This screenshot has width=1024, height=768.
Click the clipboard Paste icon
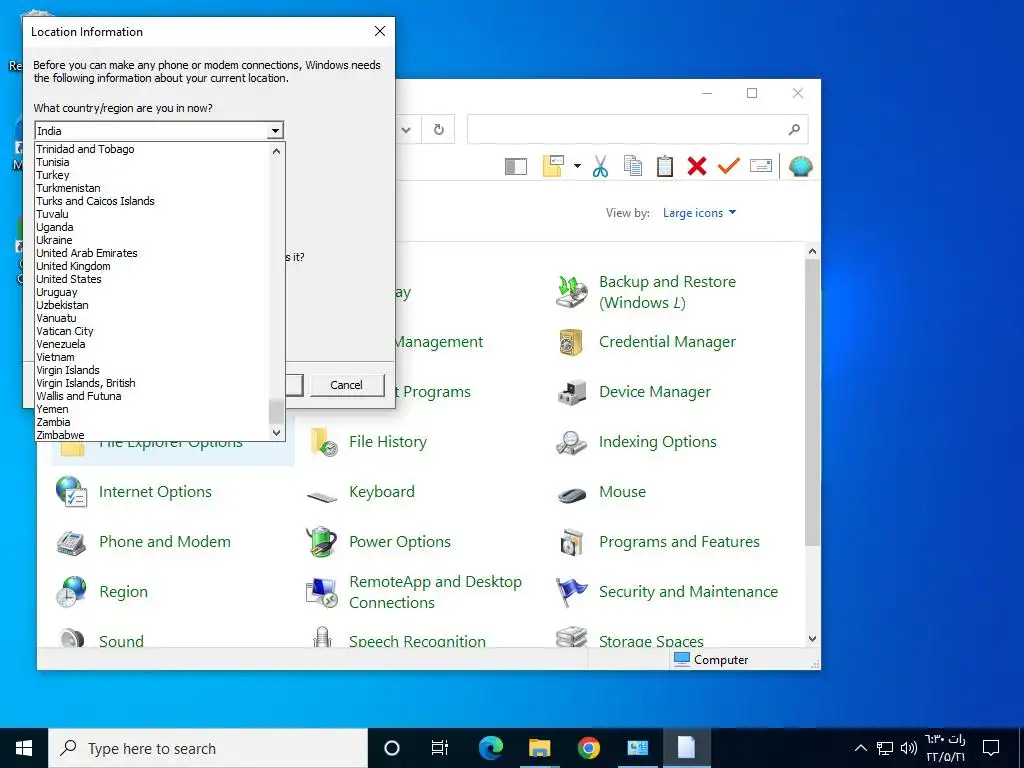coord(665,166)
